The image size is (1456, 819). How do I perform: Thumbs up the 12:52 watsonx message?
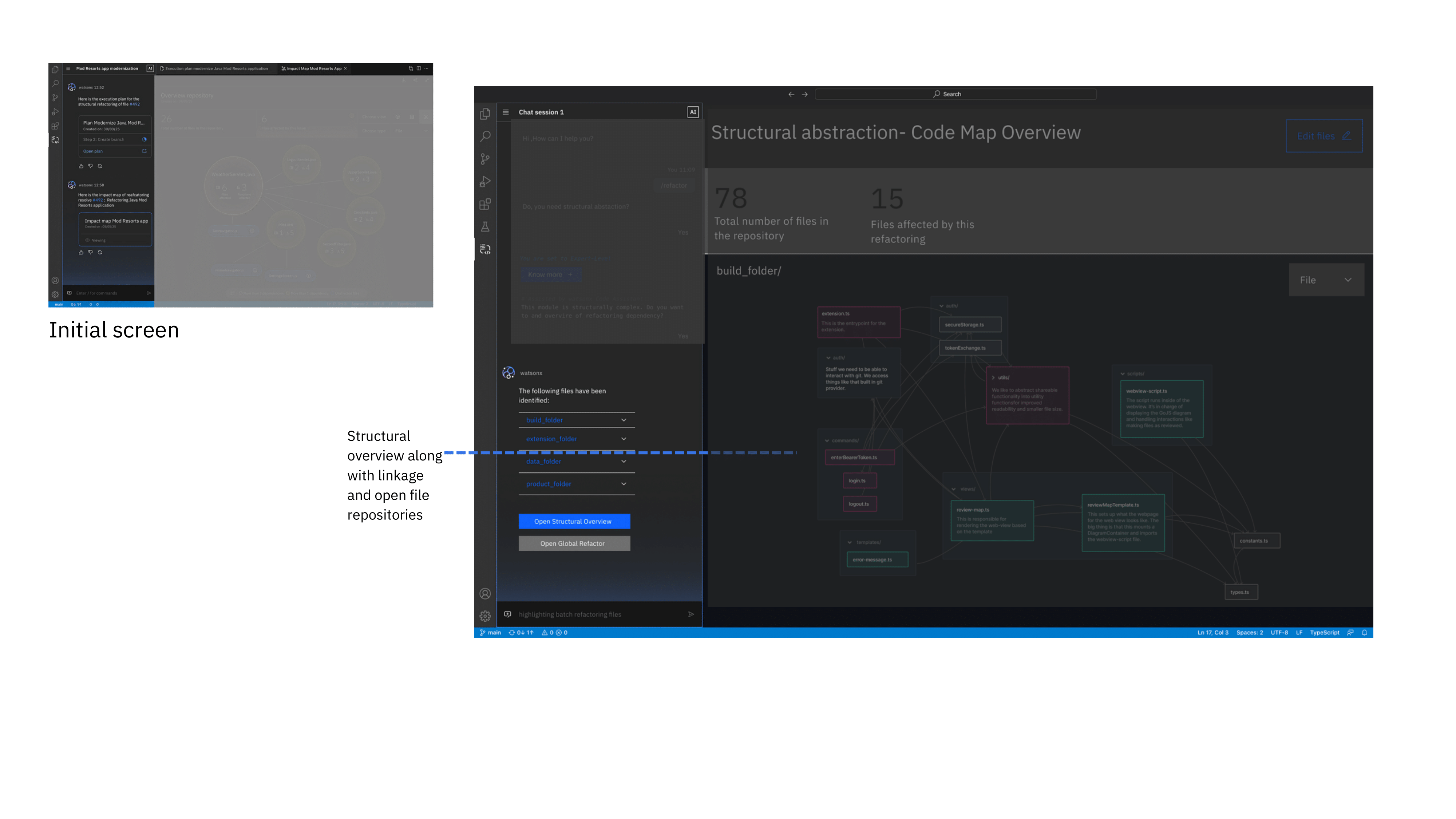[x=81, y=166]
